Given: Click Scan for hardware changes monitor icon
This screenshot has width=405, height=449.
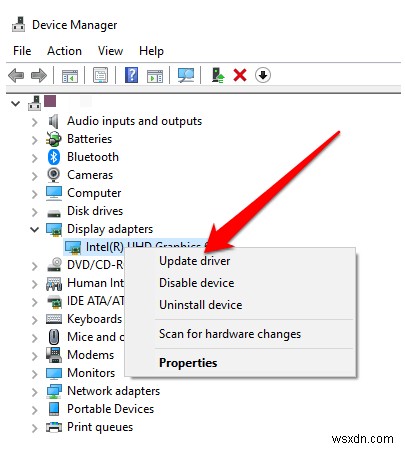Looking at the screenshot, I should (186, 75).
